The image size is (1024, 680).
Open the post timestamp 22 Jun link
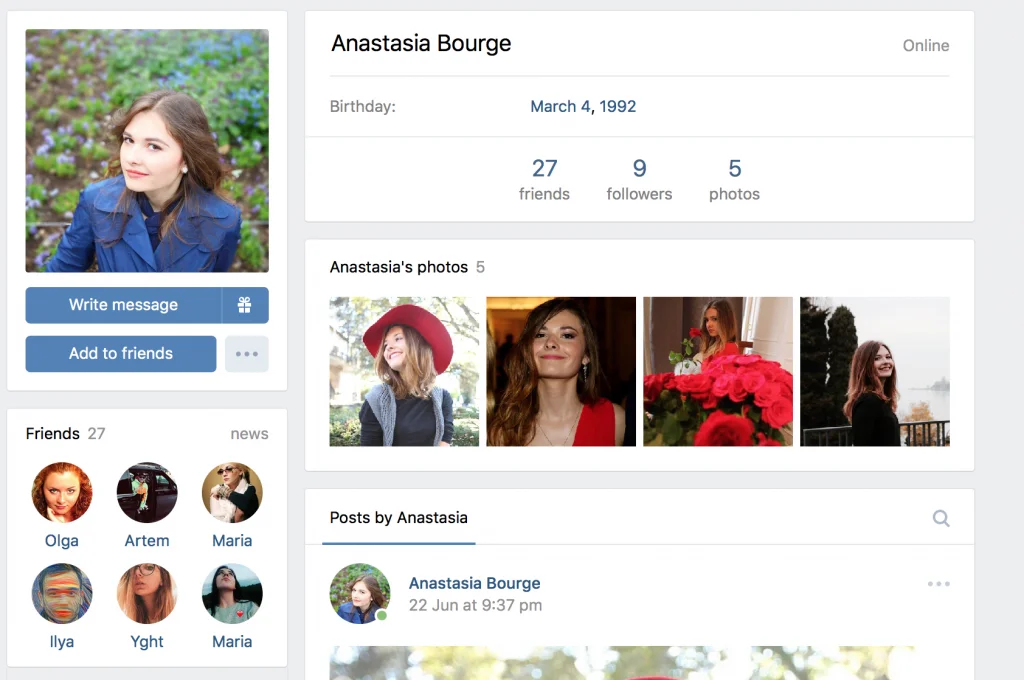pos(475,606)
